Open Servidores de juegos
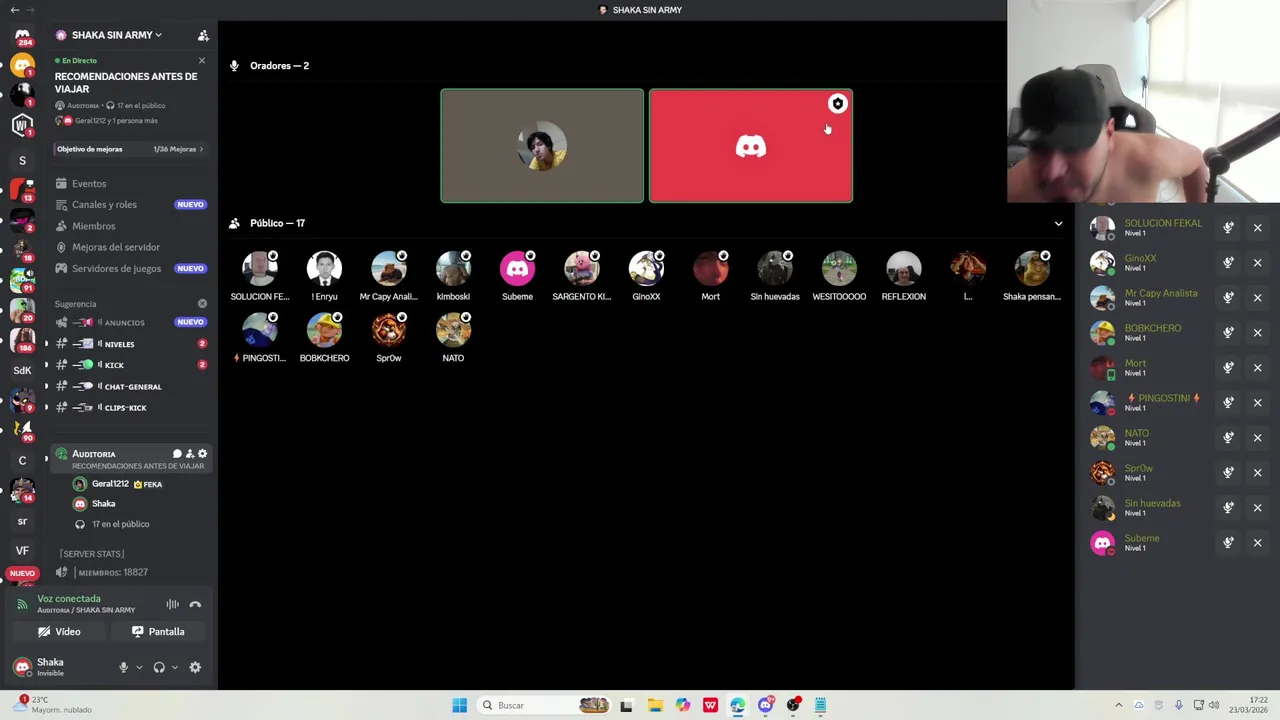Image resolution: width=1280 pixels, height=720 pixels. coord(130,269)
